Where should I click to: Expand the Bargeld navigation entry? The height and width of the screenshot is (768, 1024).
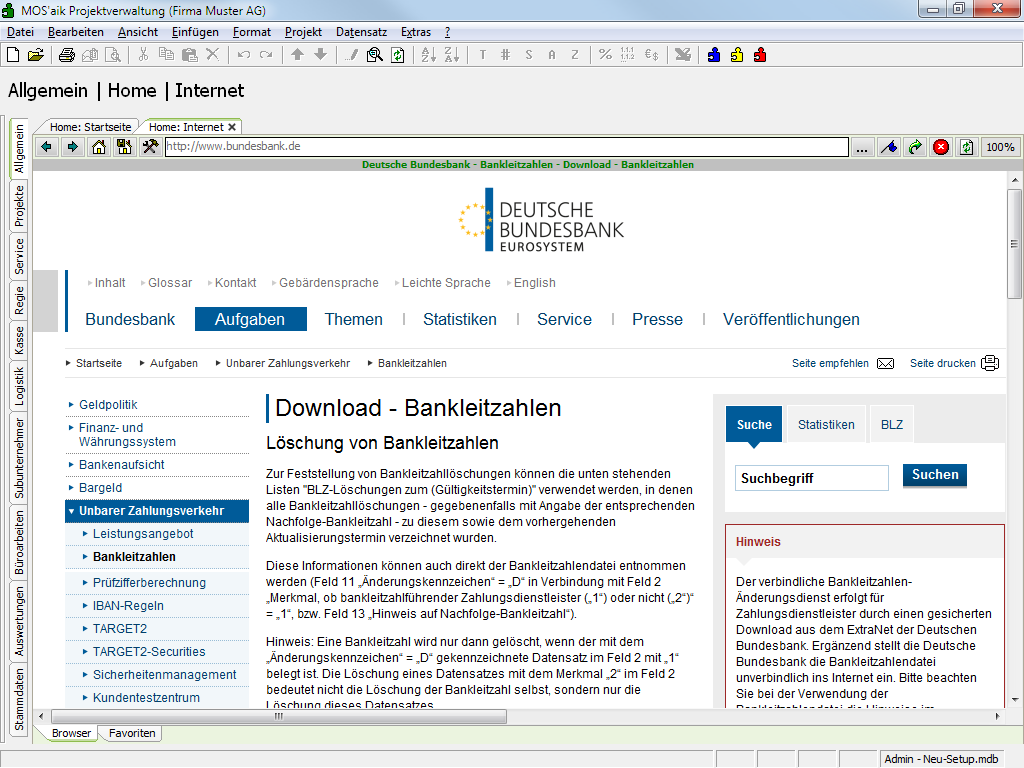101,488
